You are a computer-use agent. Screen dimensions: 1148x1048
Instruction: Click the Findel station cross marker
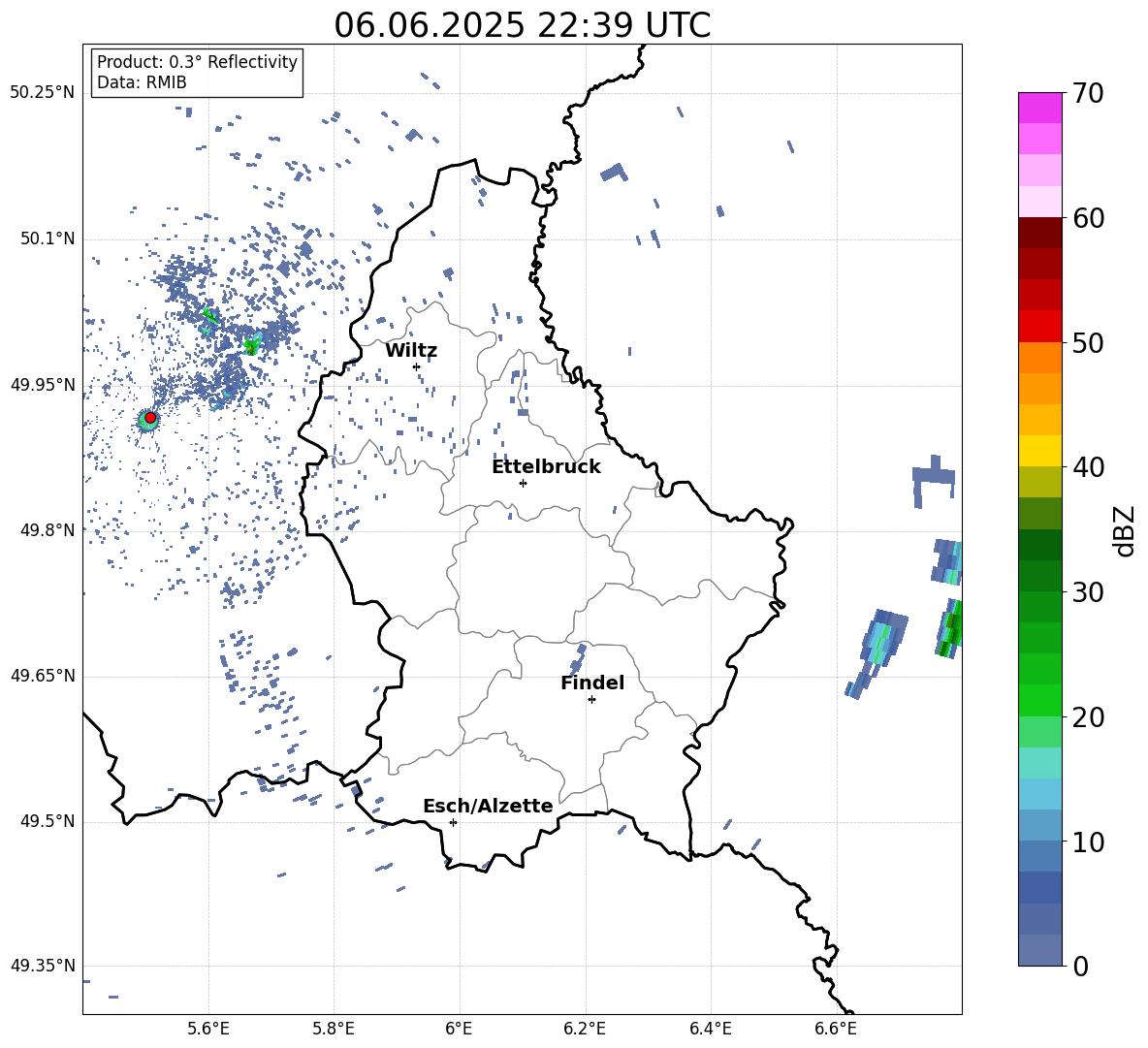pyautogui.click(x=591, y=700)
